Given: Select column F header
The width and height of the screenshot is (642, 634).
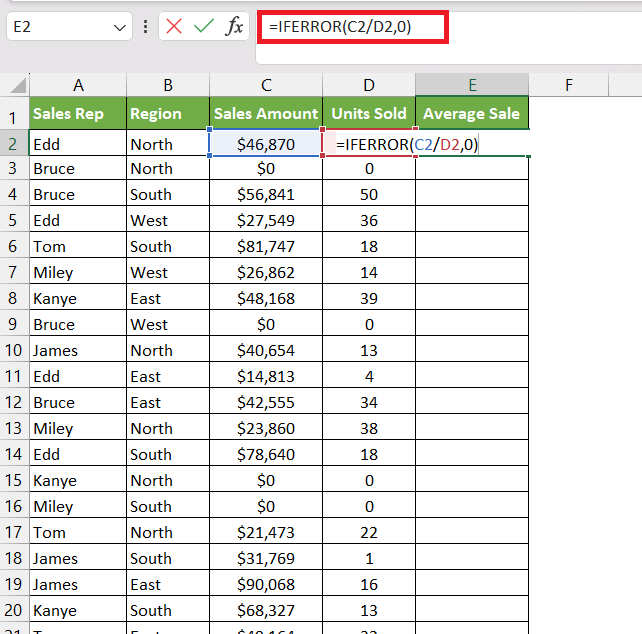Looking at the screenshot, I should coord(568,85).
